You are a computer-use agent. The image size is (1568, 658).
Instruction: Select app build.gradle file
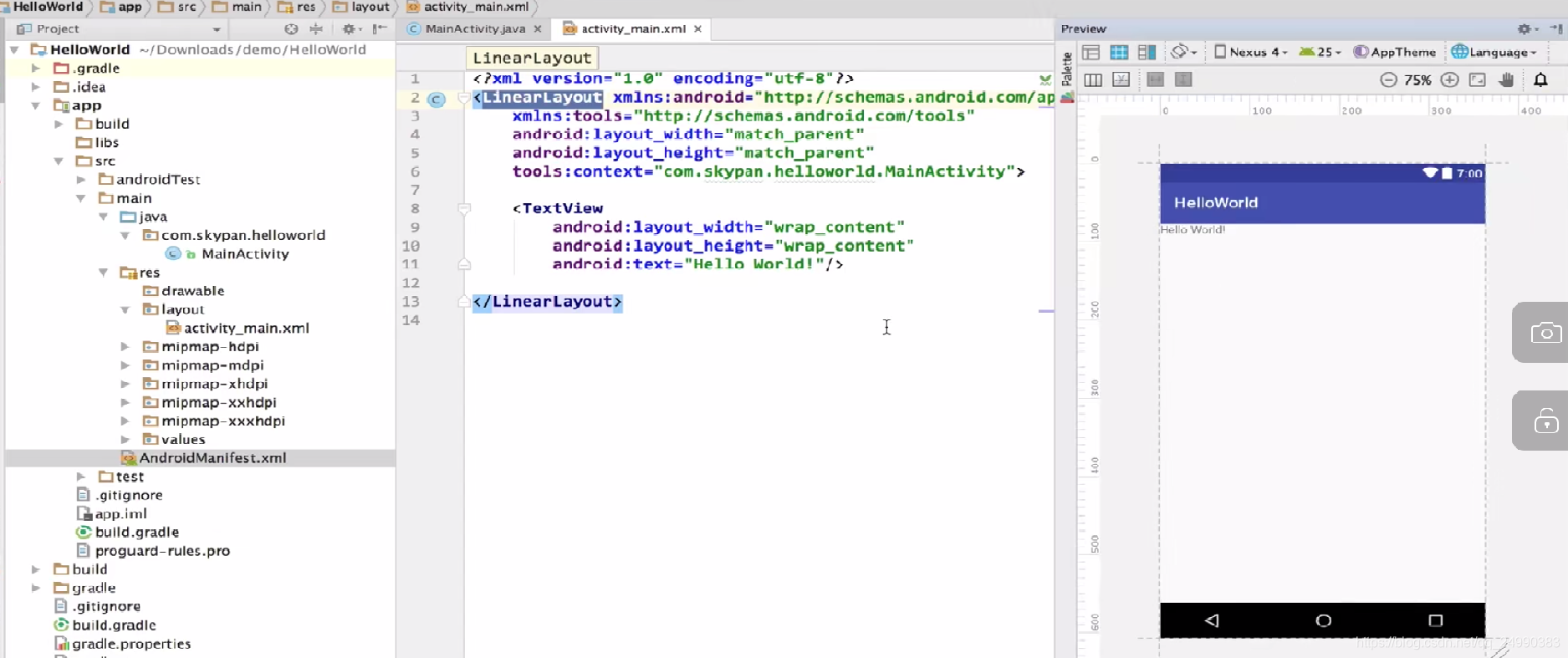(x=136, y=533)
